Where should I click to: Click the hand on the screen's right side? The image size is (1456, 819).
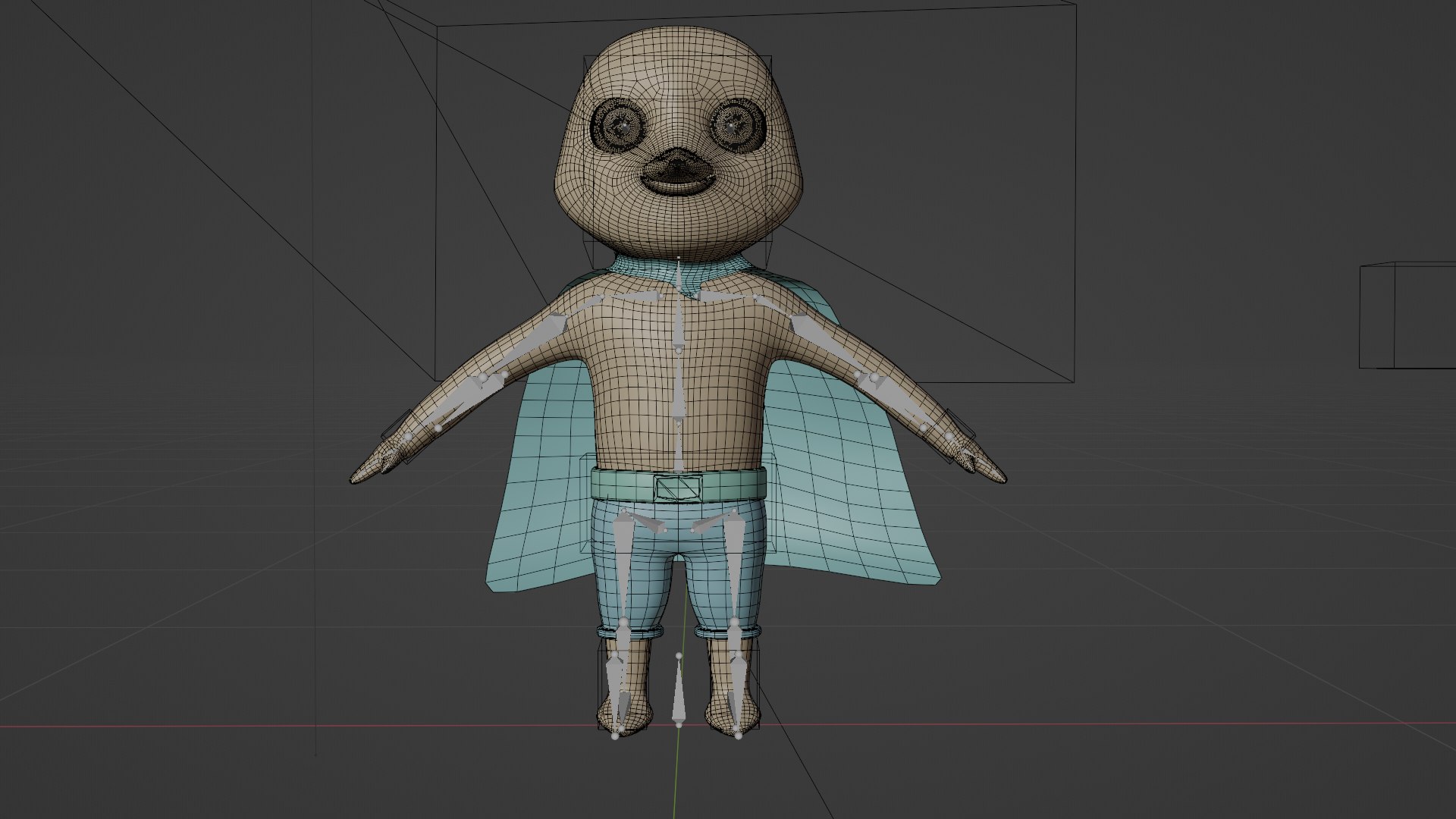[978, 463]
